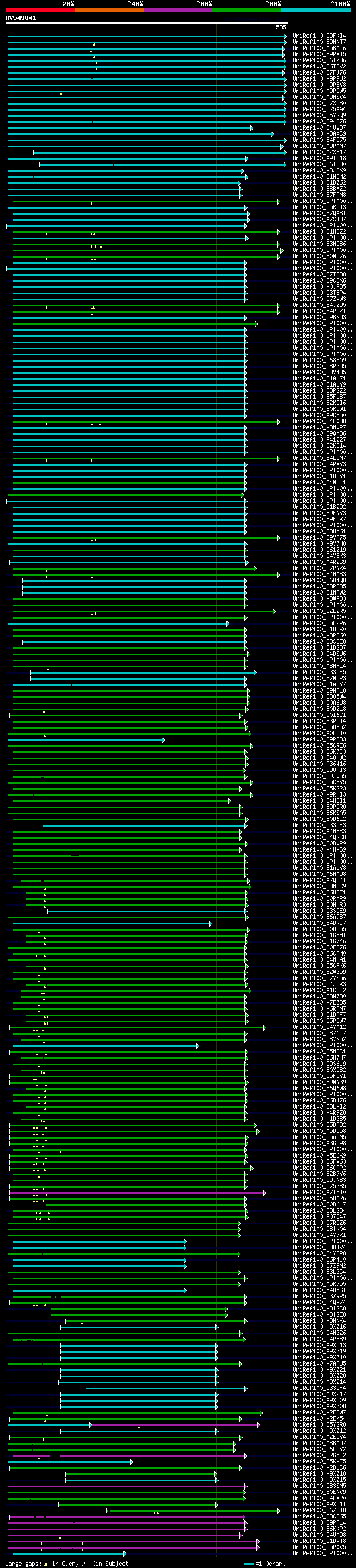Select the UniRef100_B8BYZ2 label
The height and width of the screenshot is (1568, 356).
coord(319,189)
